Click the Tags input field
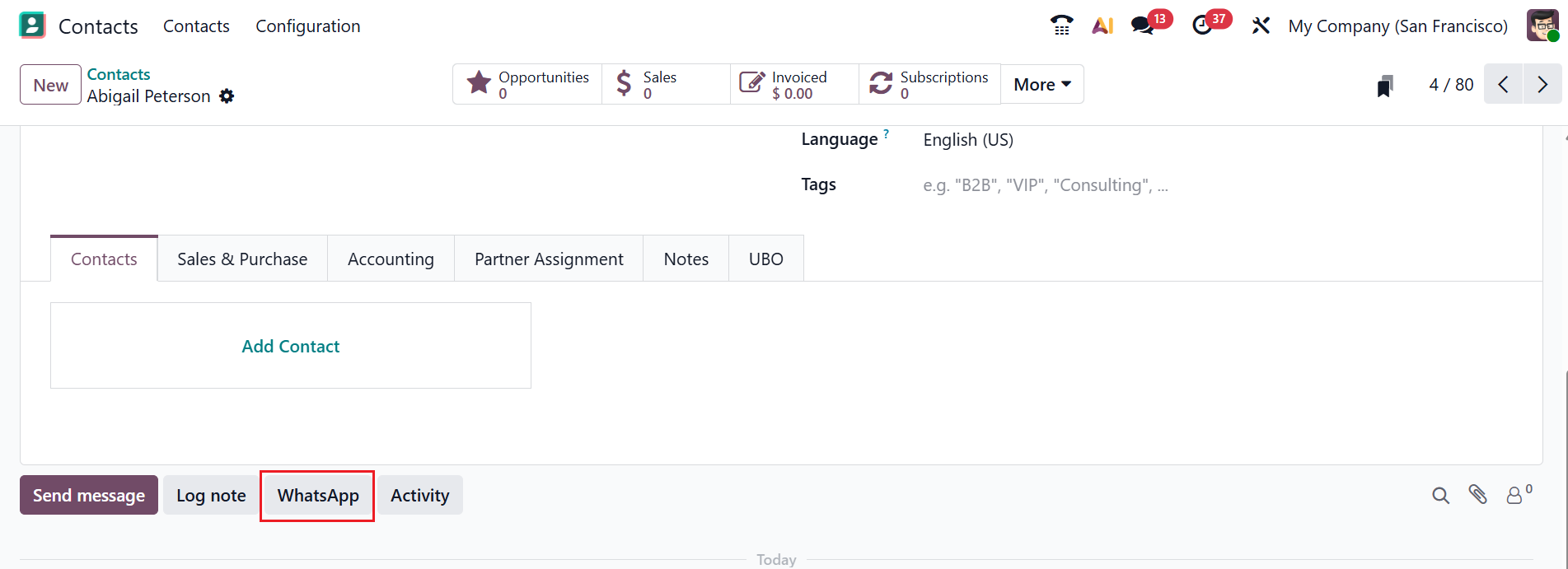Screen dimensions: 1568x569 tap(1045, 185)
